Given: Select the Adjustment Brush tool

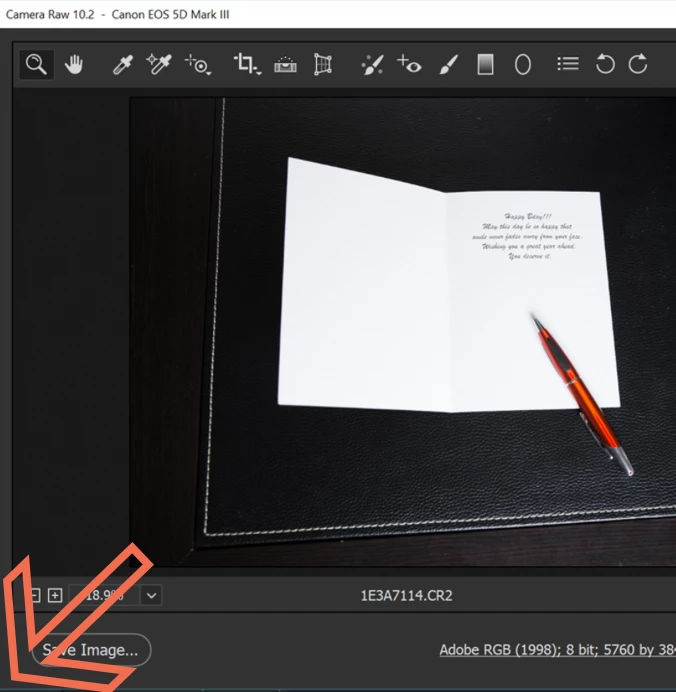Looking at the screenshot, I should (449, 65).
